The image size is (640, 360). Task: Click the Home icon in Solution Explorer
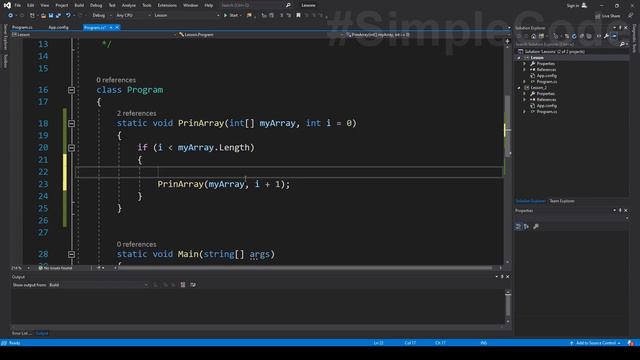pyautogui.click(x=533, y=36)
